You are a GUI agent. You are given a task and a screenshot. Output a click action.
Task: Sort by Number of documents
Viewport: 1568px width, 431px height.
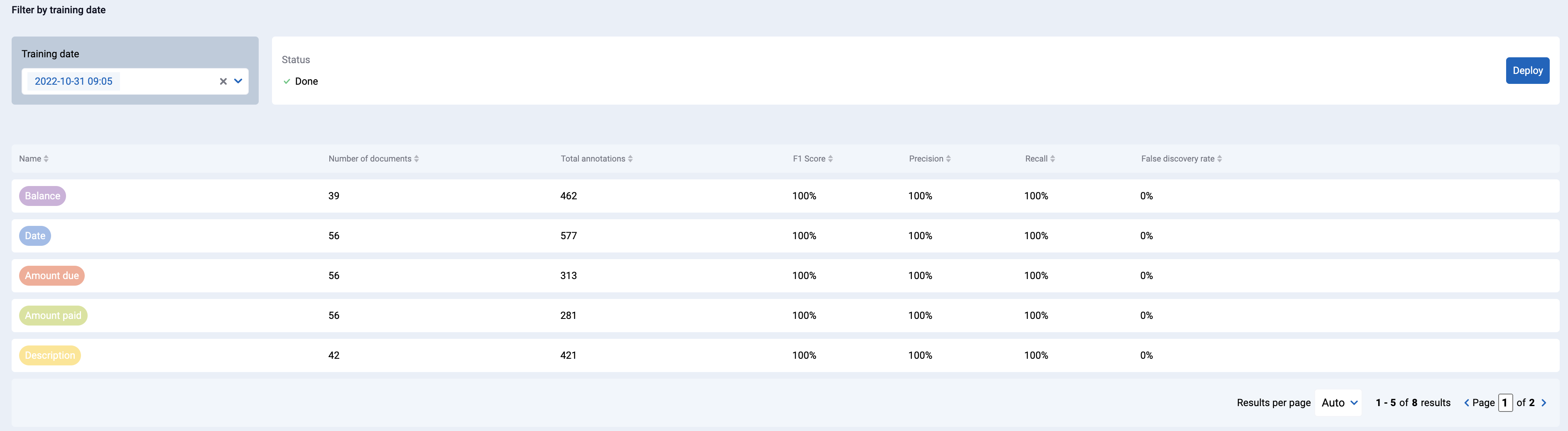pos(374,159)
